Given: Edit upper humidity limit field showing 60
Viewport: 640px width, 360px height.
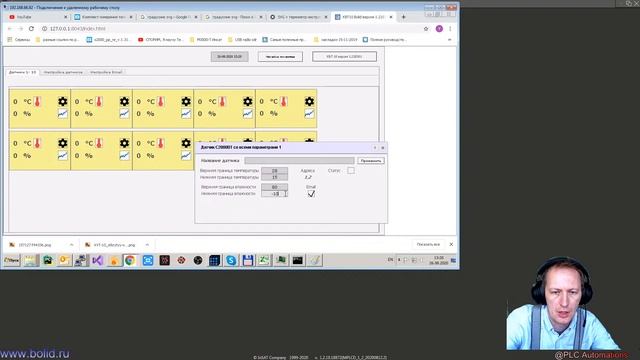Looking at the screenshot, I should pos(274,187).
